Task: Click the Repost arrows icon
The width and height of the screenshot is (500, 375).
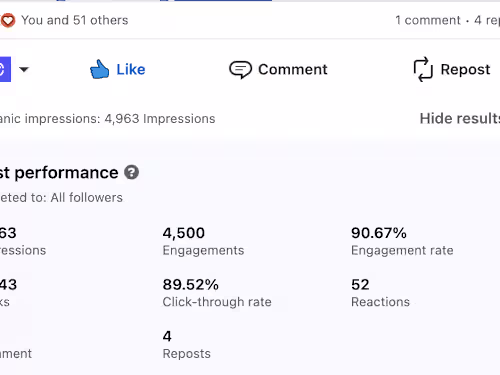Action: [423, 69]
